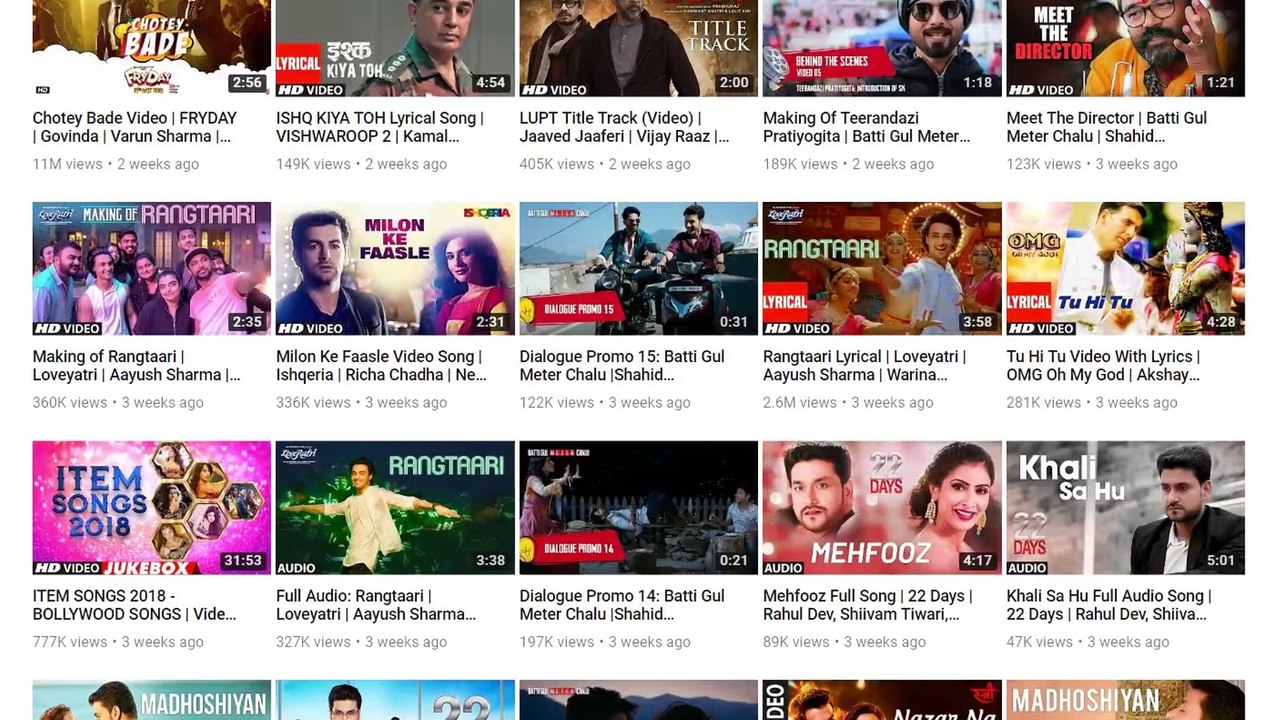Screen dimensions: 1280x720
Task: Open the ISHQ KIYA TOH lyrical thumbnail
Action: click(395, 48)
